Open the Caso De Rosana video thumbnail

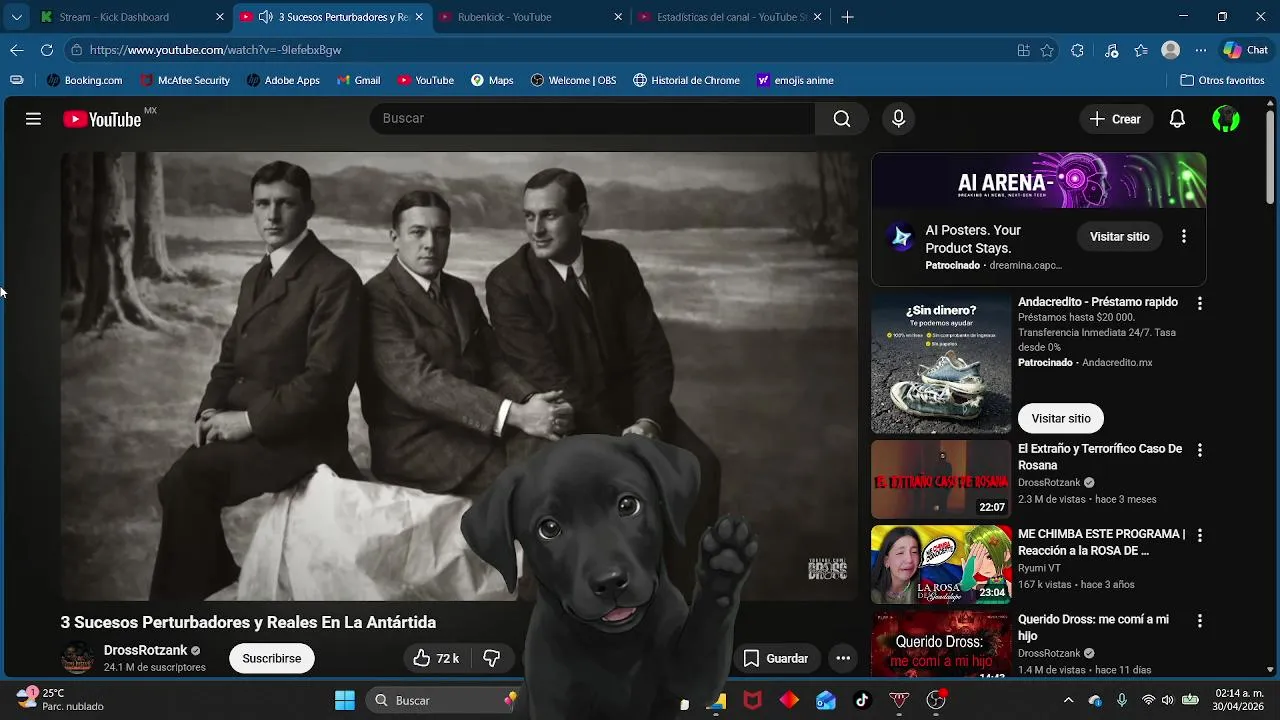pos(941,480)
